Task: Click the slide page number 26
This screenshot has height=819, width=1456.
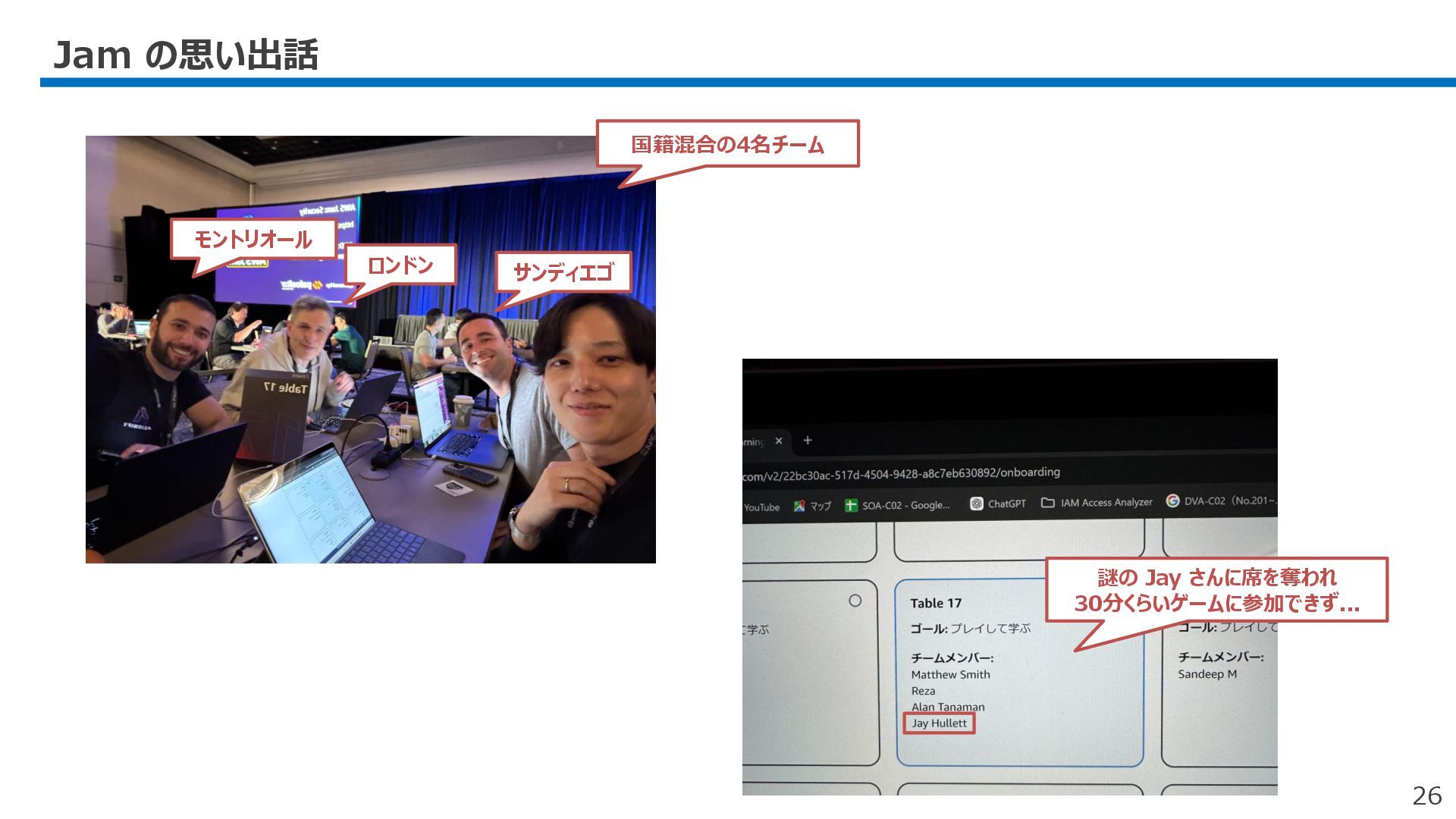Action: pyautogui.click(x=1426, y=795)
